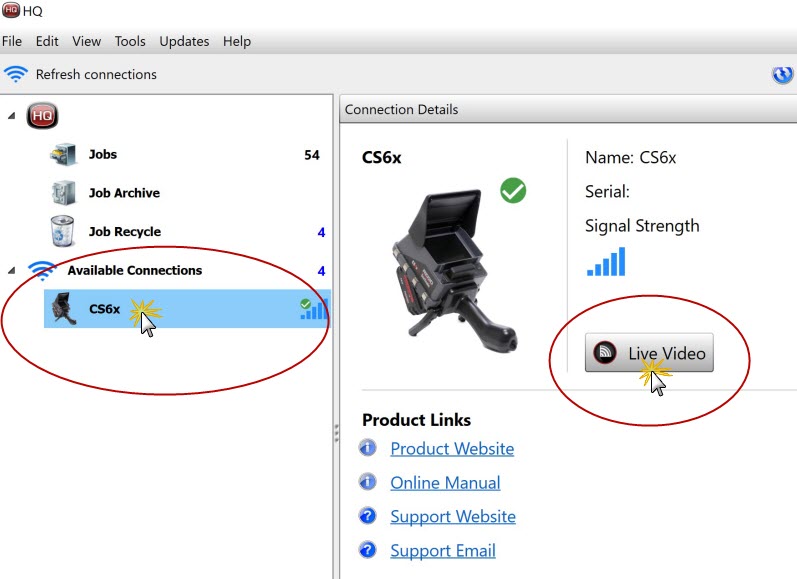Click the Serial: label
Image resolution: width=797 pixels, height=579 pixels.
[x=607, y=192]
